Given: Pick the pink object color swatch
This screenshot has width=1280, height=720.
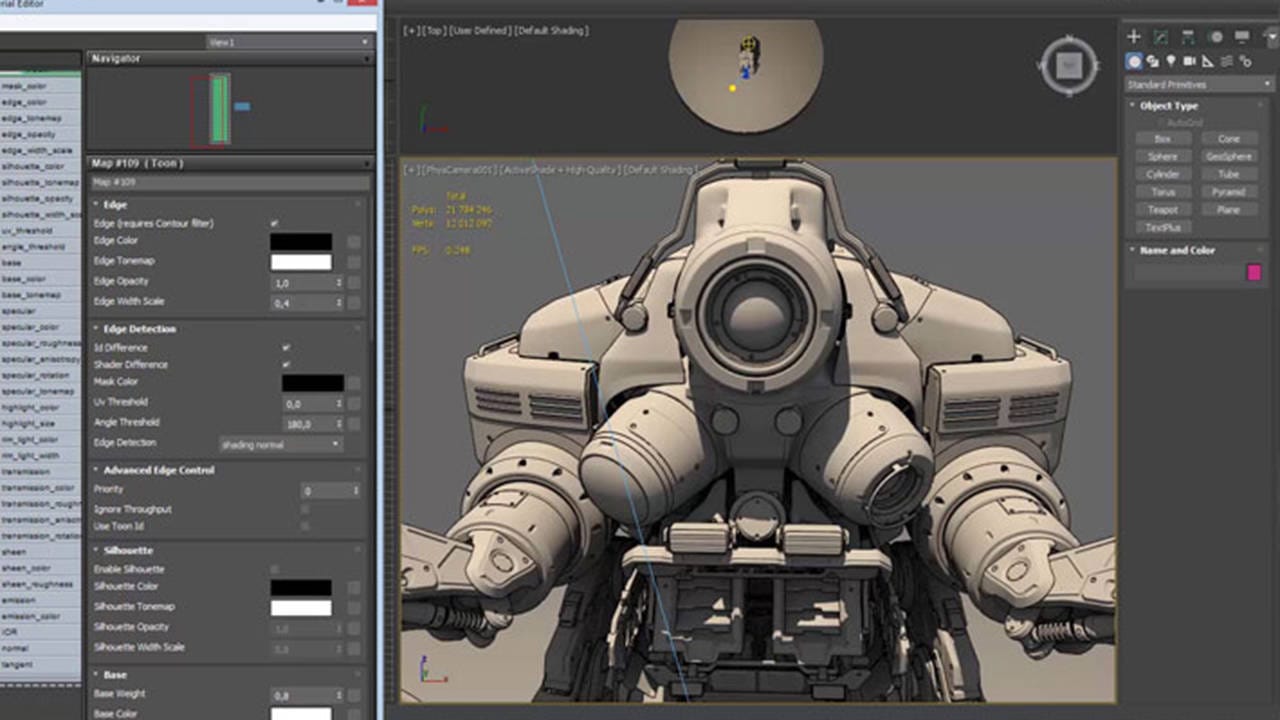Looking at the screenshot, I should click(1254, 272).
